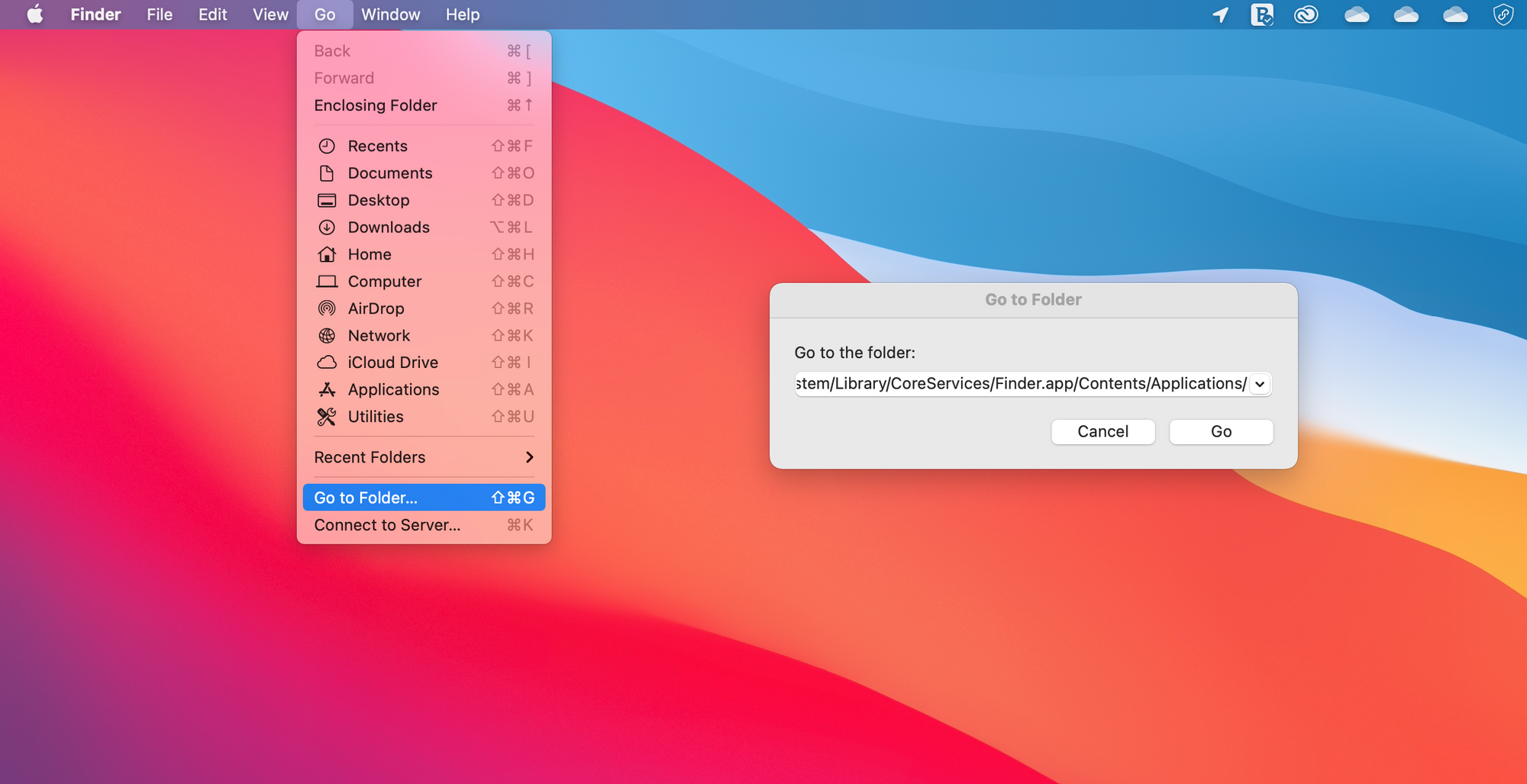Select Home in the Go menu
1527x784 pixels.
click(x=370, y=254)
